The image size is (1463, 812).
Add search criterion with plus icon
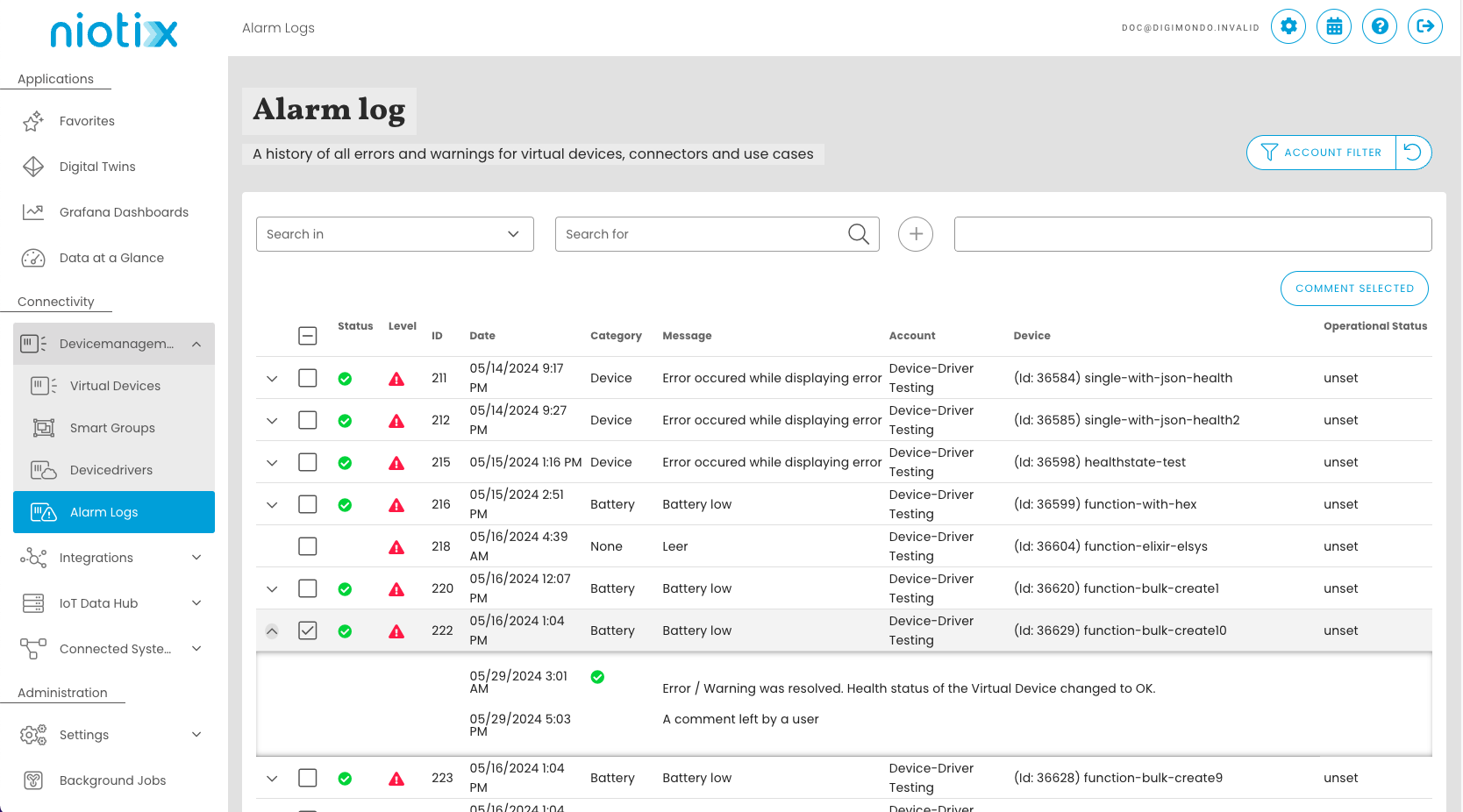[x=915, y=234]
